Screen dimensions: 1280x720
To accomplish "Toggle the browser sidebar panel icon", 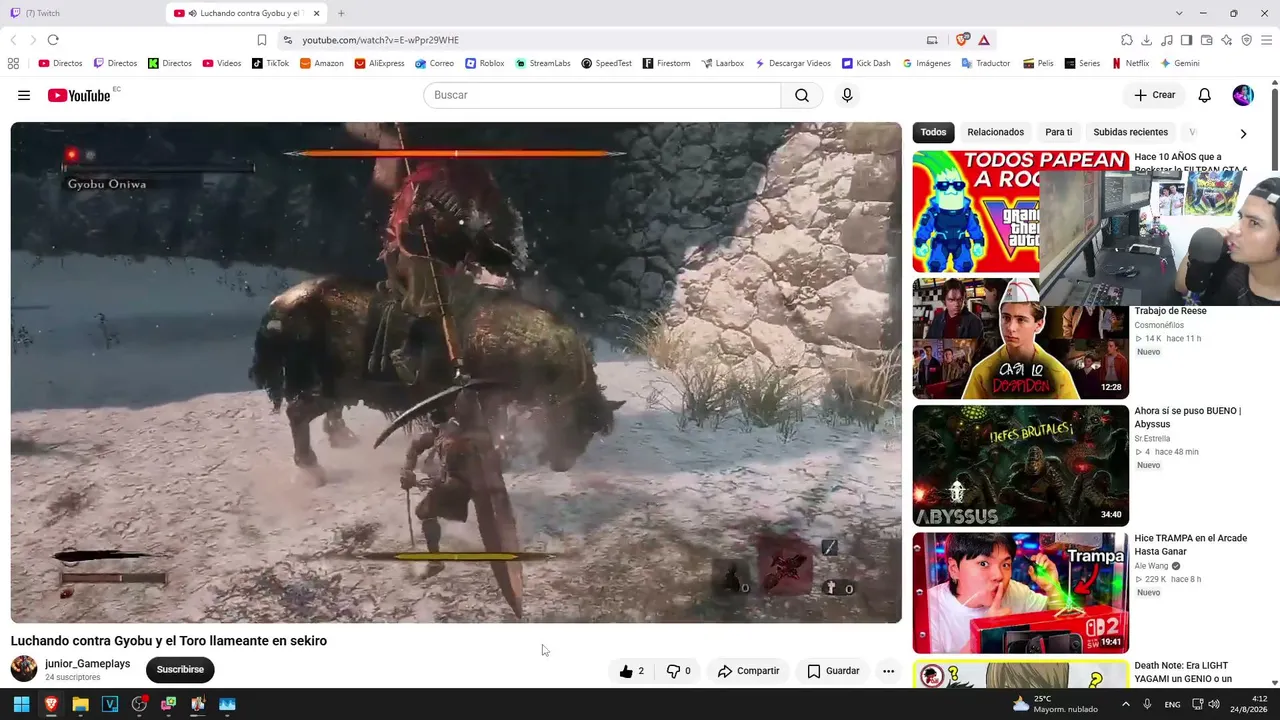I will point(1186,40).
